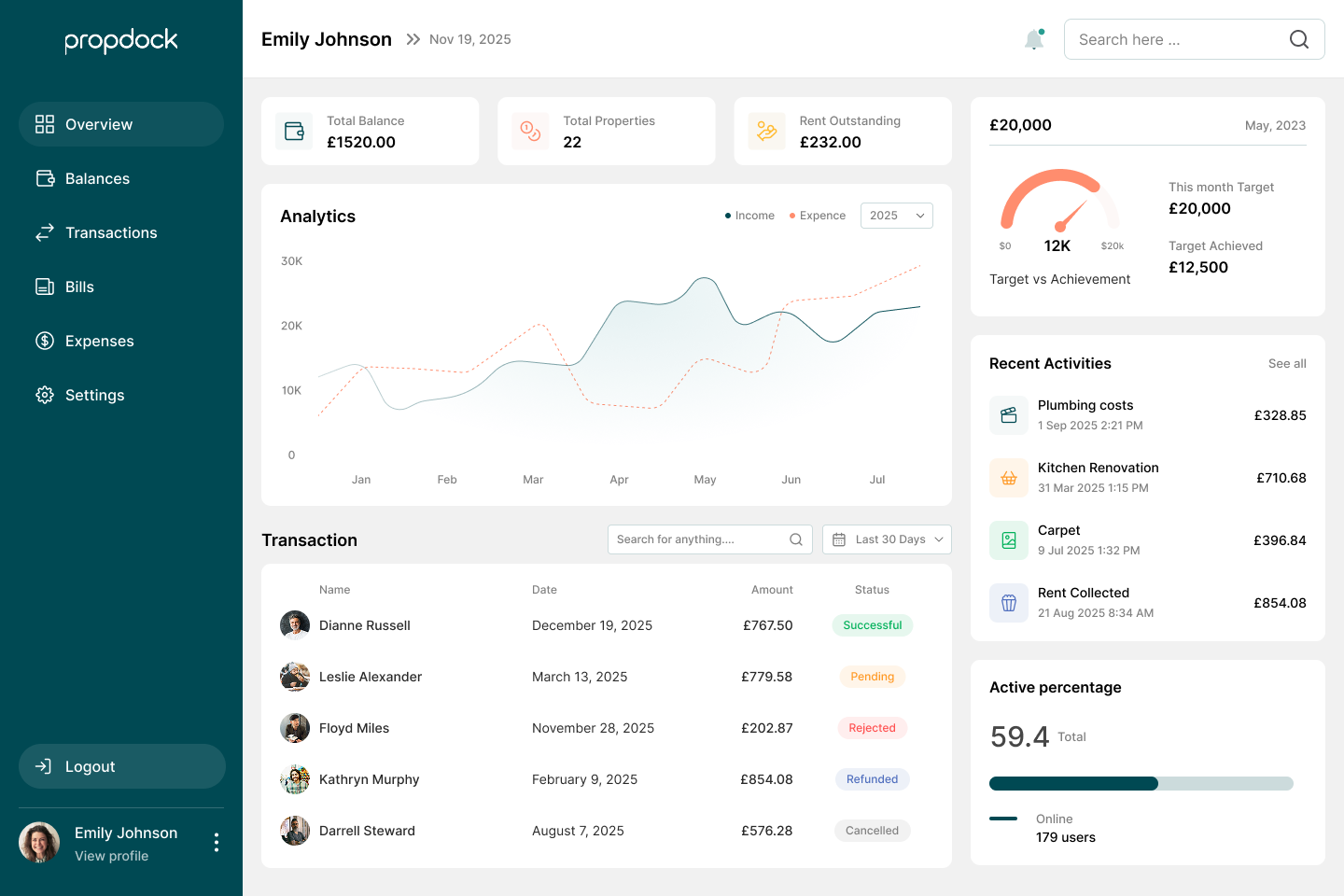Click See all in Recent Activities
Image resolution: width=1344 pixels, height=896 pixels.
pyautogui.click(x=1287, y=363)
